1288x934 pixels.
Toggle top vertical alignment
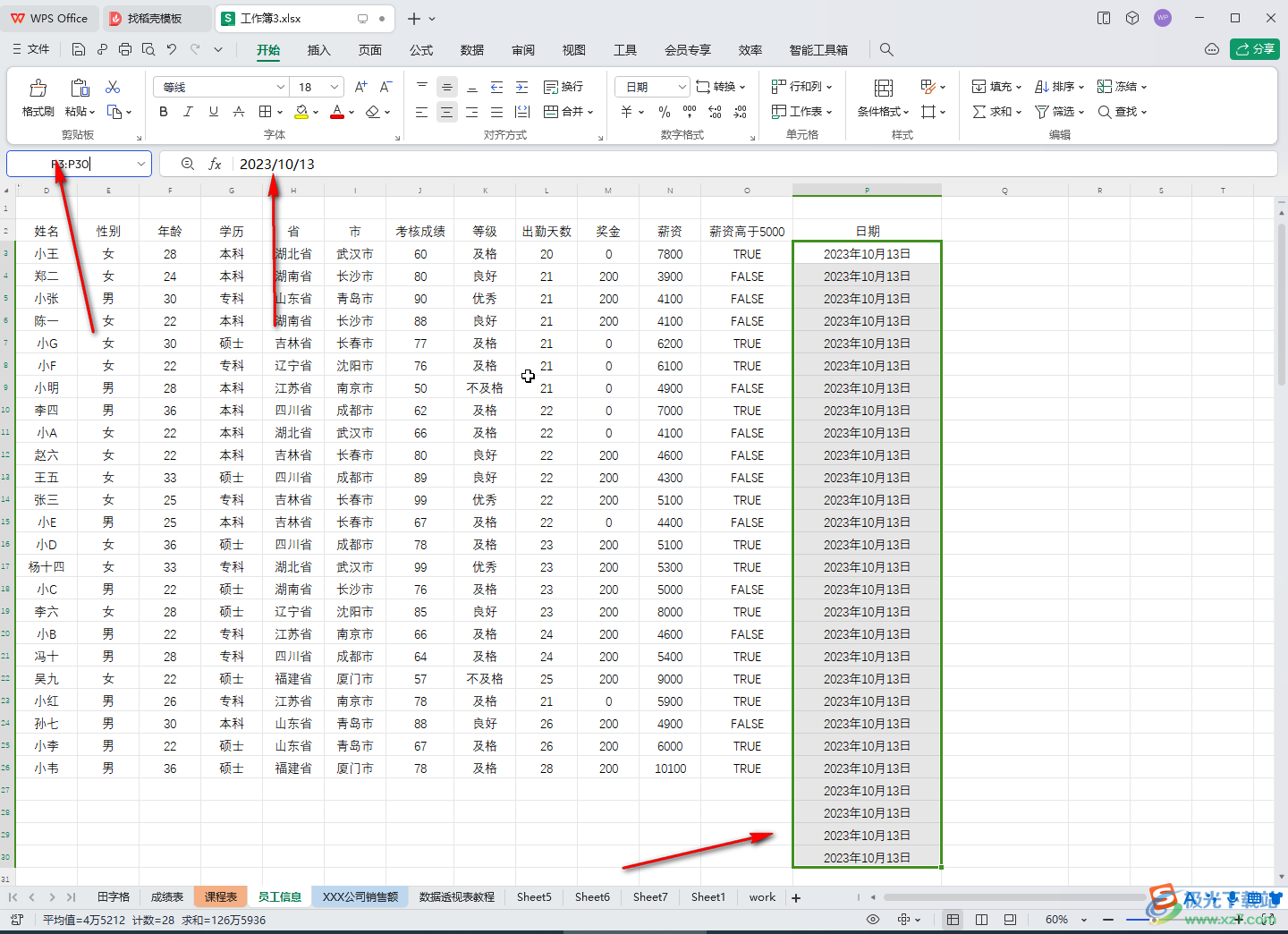(x=422, y=87)
